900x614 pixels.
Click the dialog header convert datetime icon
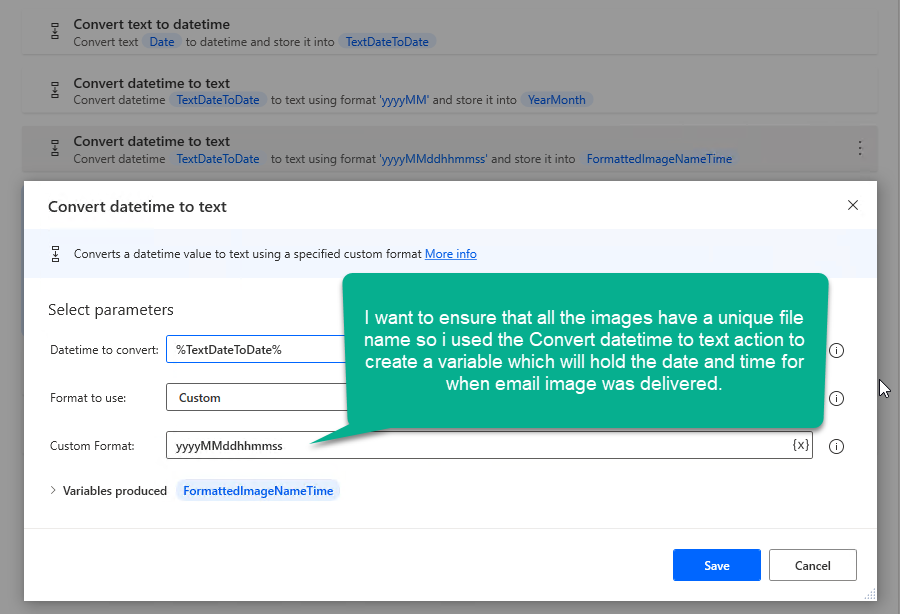coord(56,254)
